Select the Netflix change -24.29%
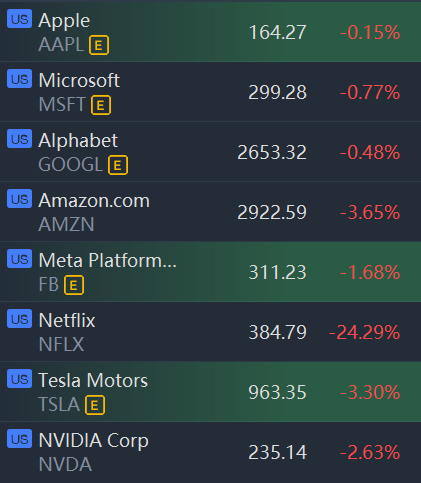Image resolution: width=421 pixels, height=483 pixels. (364, 332)
